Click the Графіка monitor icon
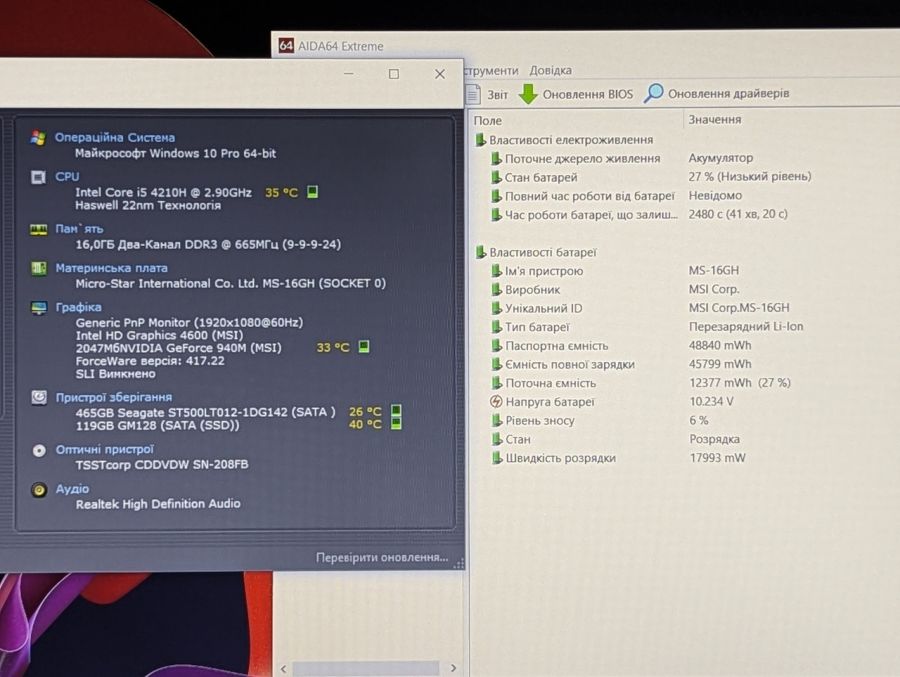This screenshot has width=900, height=677. click(x=38, y=308)
